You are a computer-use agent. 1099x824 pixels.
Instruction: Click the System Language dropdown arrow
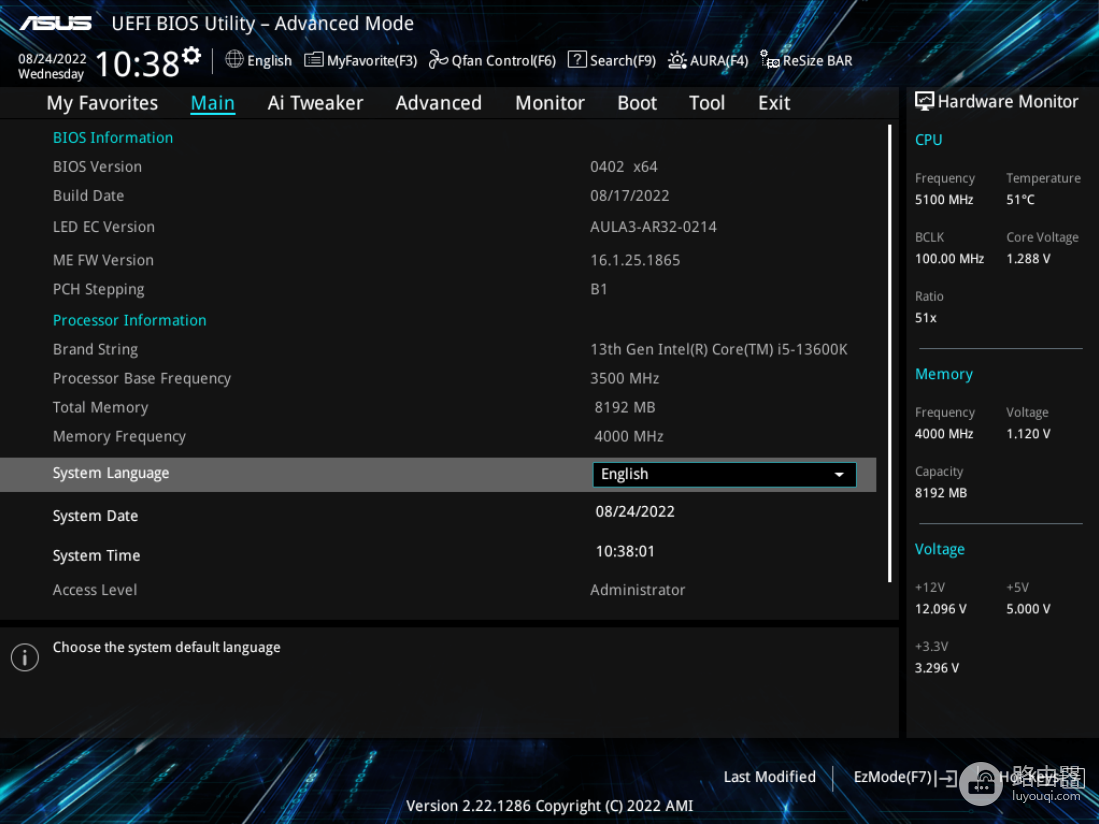pyautogui.click(x=839, y=475)
